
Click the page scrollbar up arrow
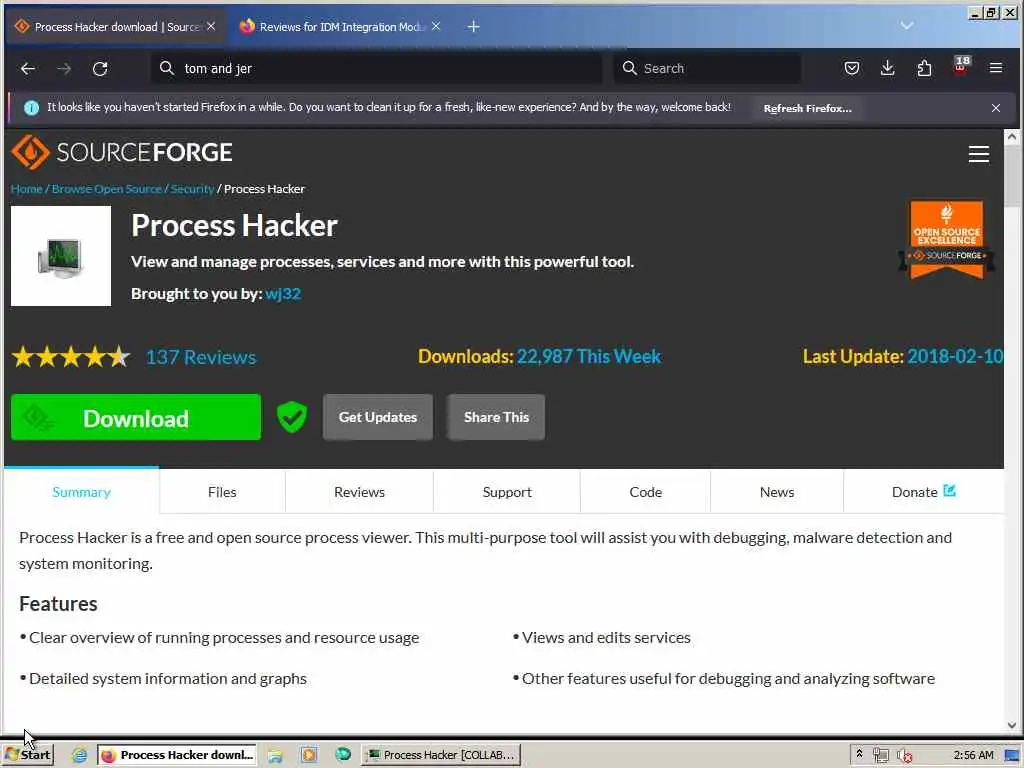[1012, 137]
